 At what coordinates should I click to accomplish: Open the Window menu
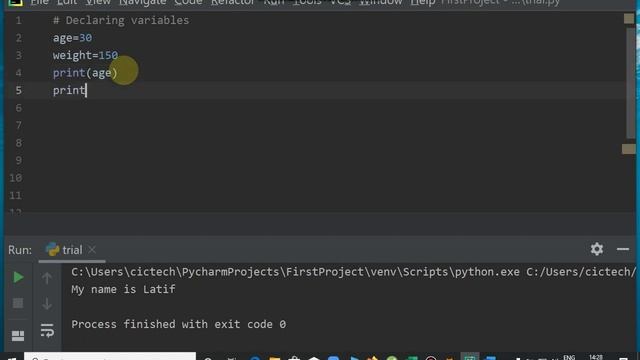click(380, 2)
